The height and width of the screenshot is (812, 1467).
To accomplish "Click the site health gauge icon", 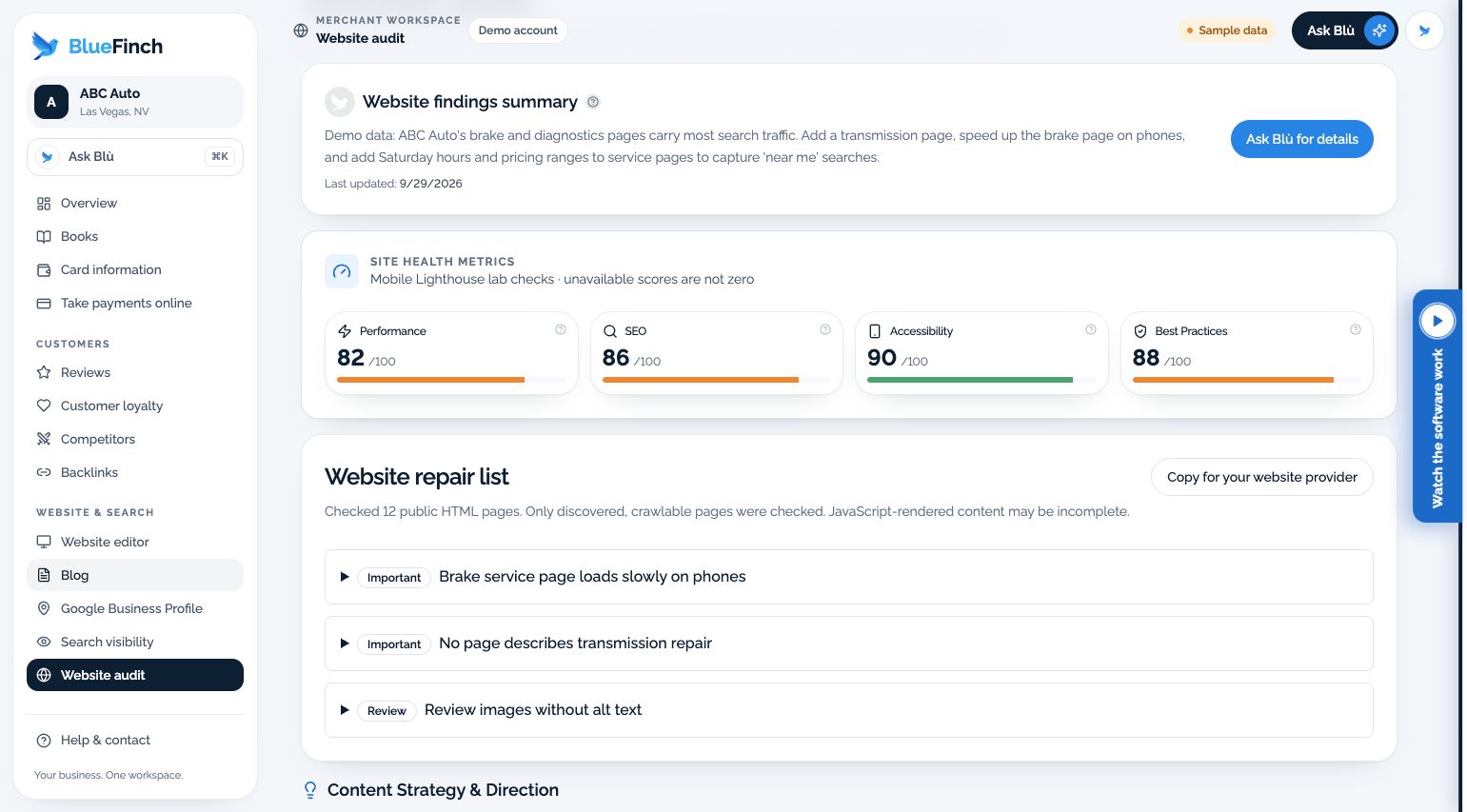I will 342,271.
